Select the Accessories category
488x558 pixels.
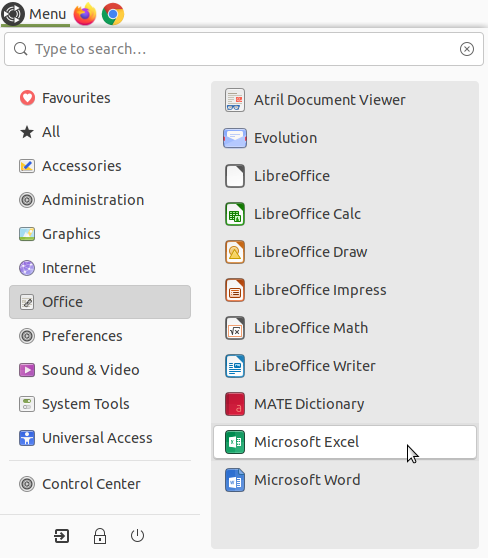[x=100, y=166]
